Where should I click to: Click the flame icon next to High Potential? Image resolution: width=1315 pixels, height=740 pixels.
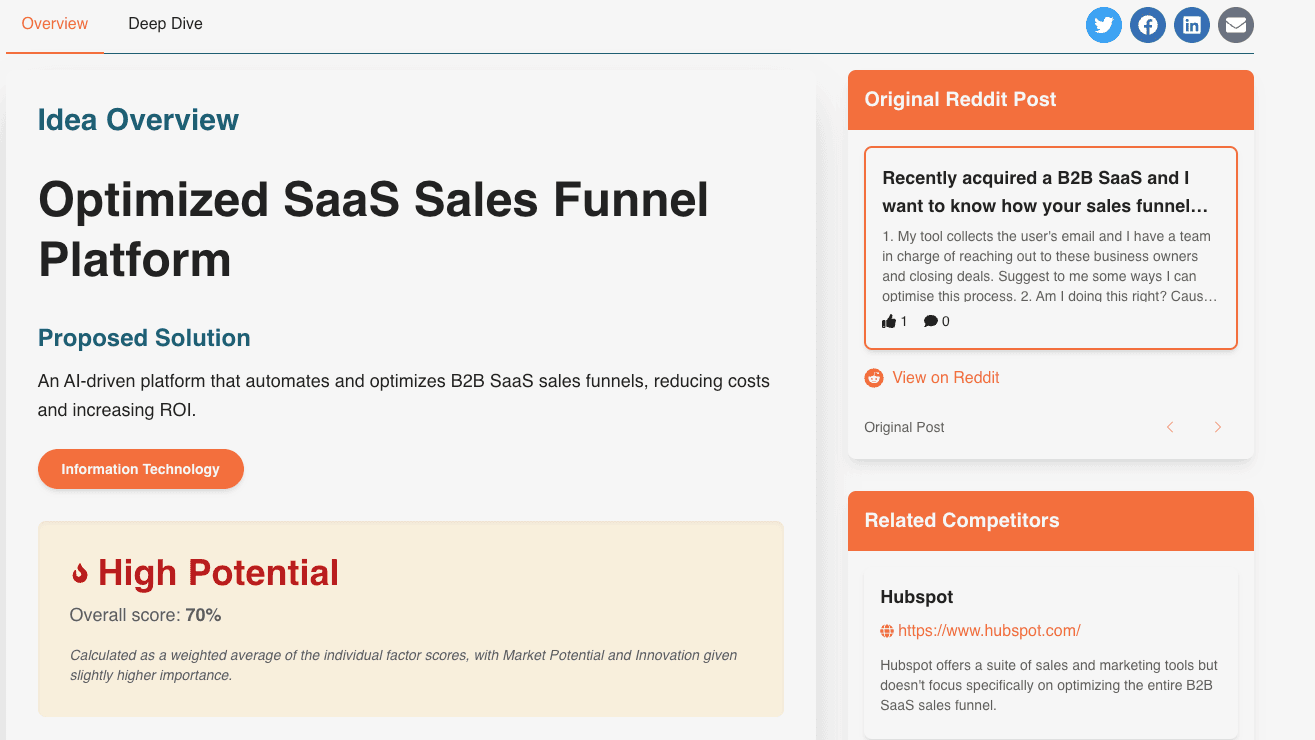80,573
